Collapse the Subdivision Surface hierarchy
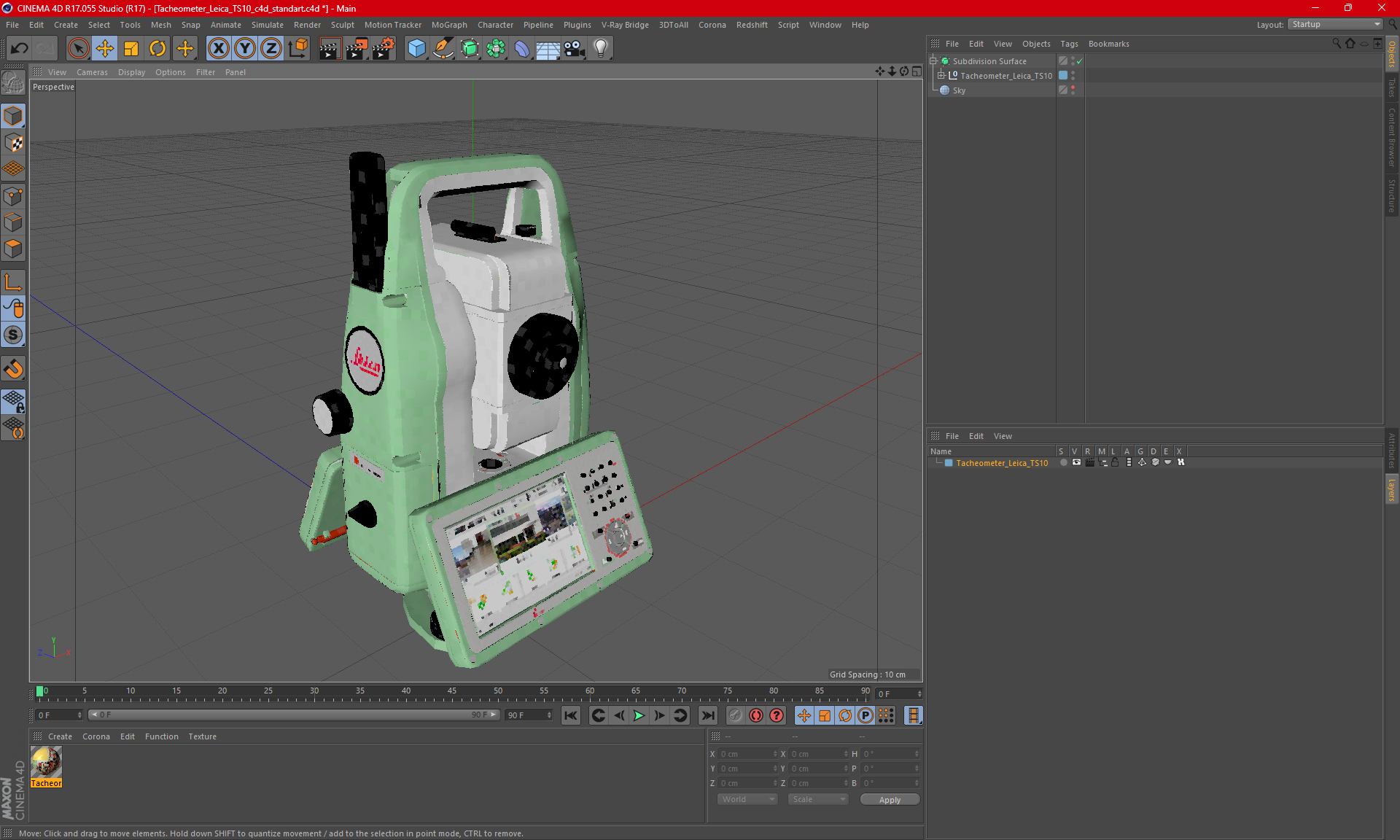The image size is (1400, 840). [933, 61]
